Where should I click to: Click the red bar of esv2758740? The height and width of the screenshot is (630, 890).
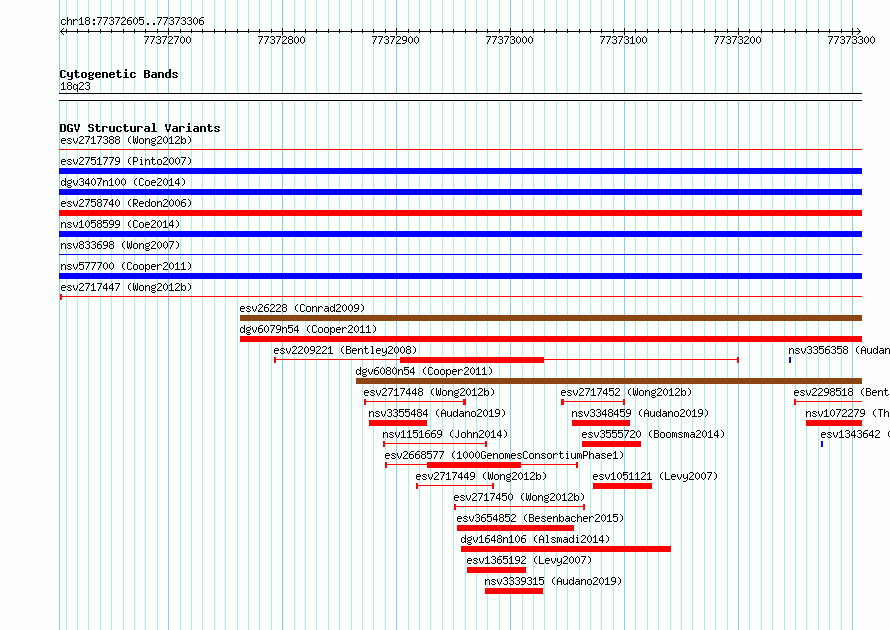click(x=460, y=213)
